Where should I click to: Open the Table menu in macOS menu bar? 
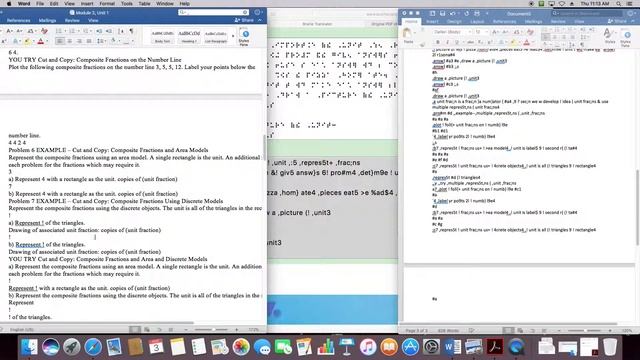(144, 4)
